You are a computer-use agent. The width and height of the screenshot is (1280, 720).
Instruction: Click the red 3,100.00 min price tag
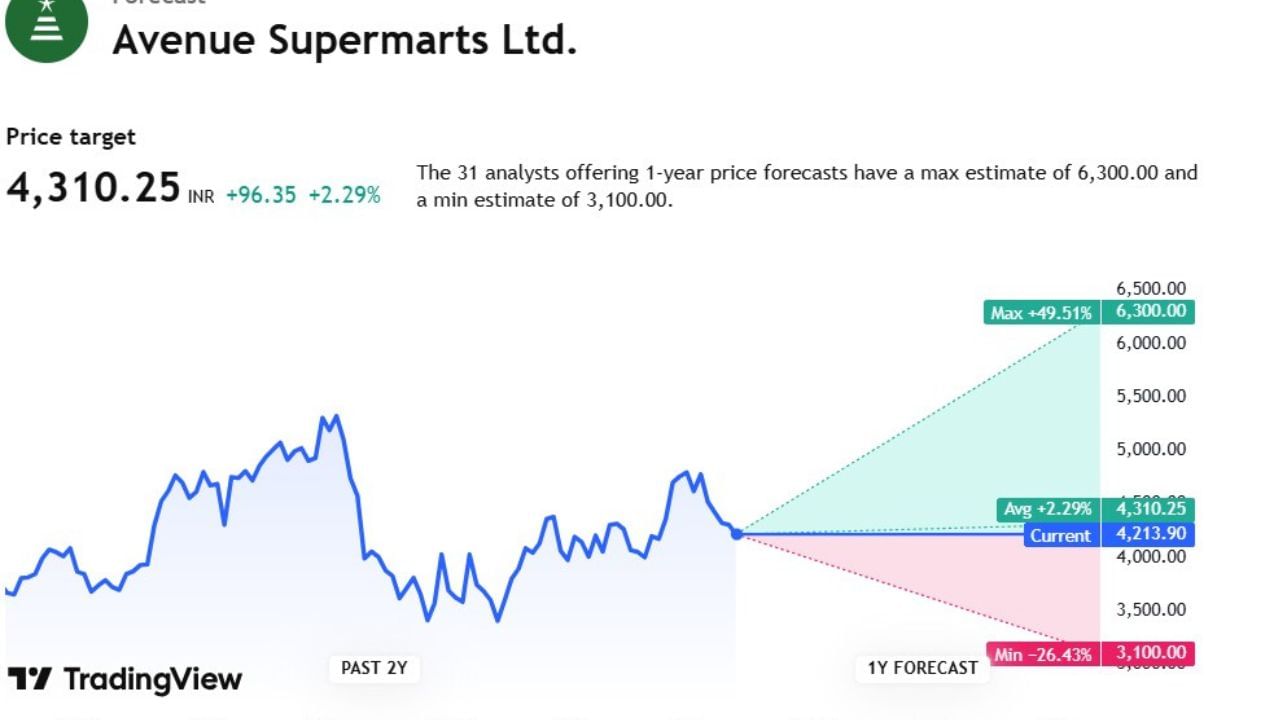[x=1150, y=654]
